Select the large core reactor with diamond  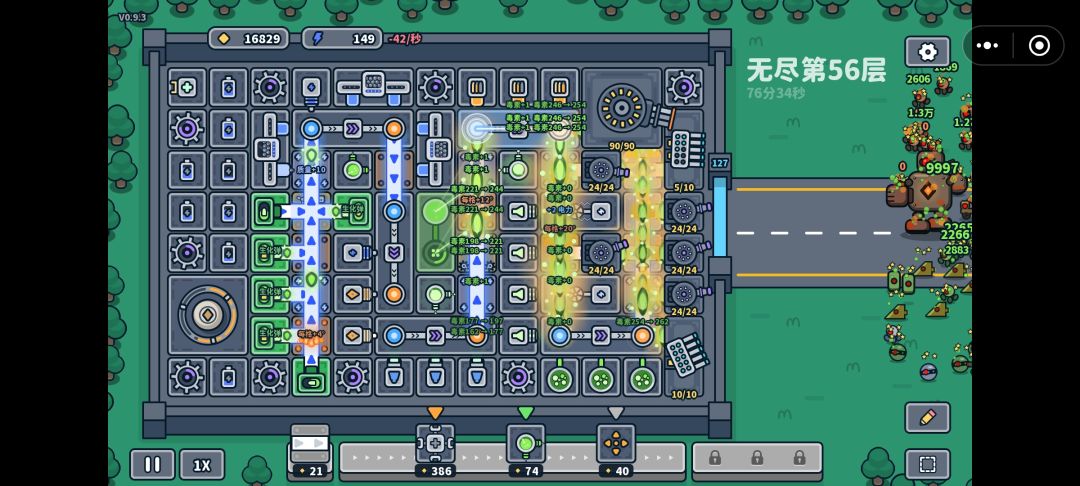[207, 315]
